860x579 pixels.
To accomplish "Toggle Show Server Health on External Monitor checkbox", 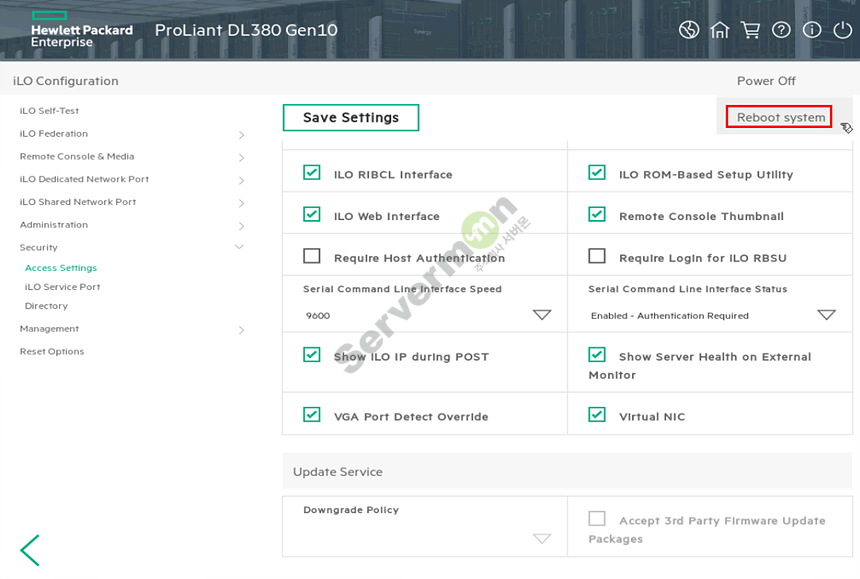I will (x=597, y=355).
